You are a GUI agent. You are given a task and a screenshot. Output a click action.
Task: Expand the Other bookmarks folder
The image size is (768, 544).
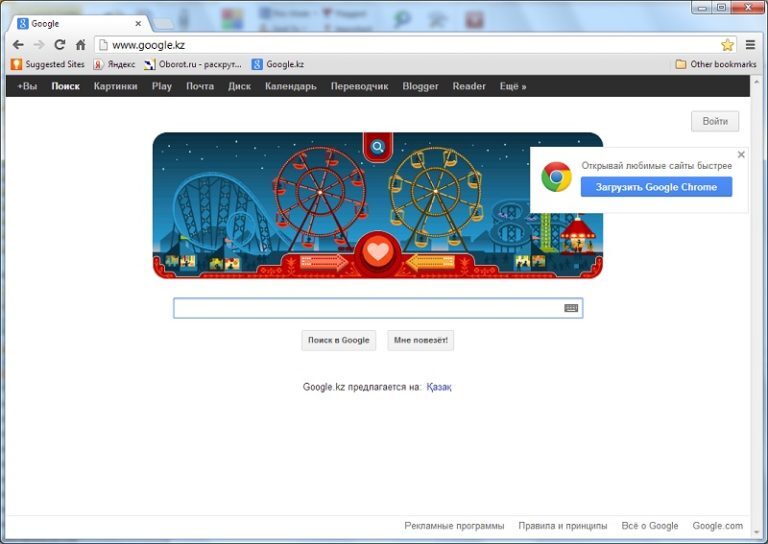point(716,64)
